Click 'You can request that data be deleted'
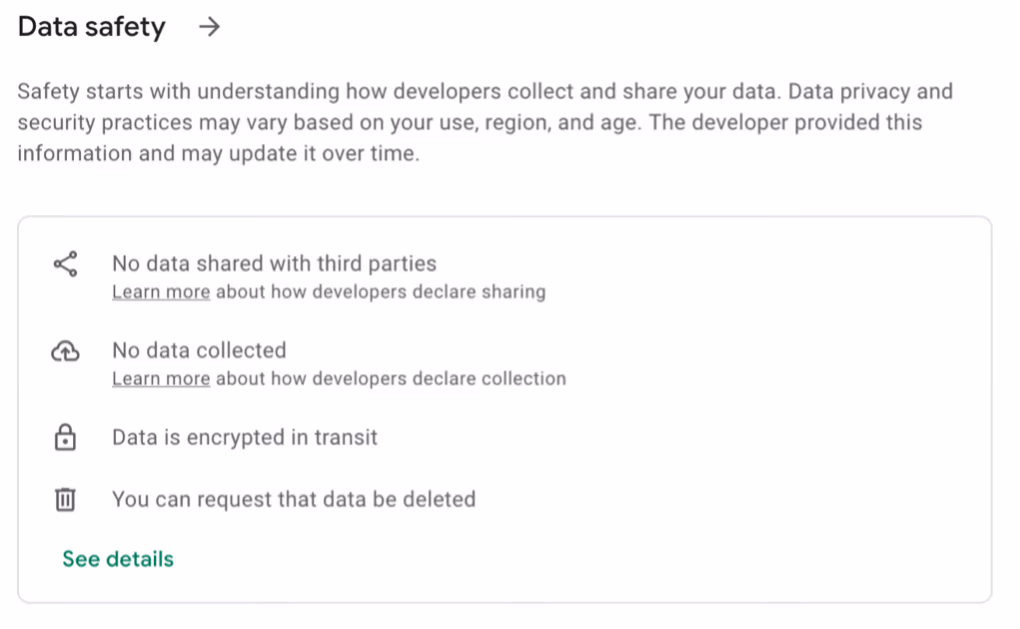The width and height of the screenshot is (1020, 629). [294, 499]
